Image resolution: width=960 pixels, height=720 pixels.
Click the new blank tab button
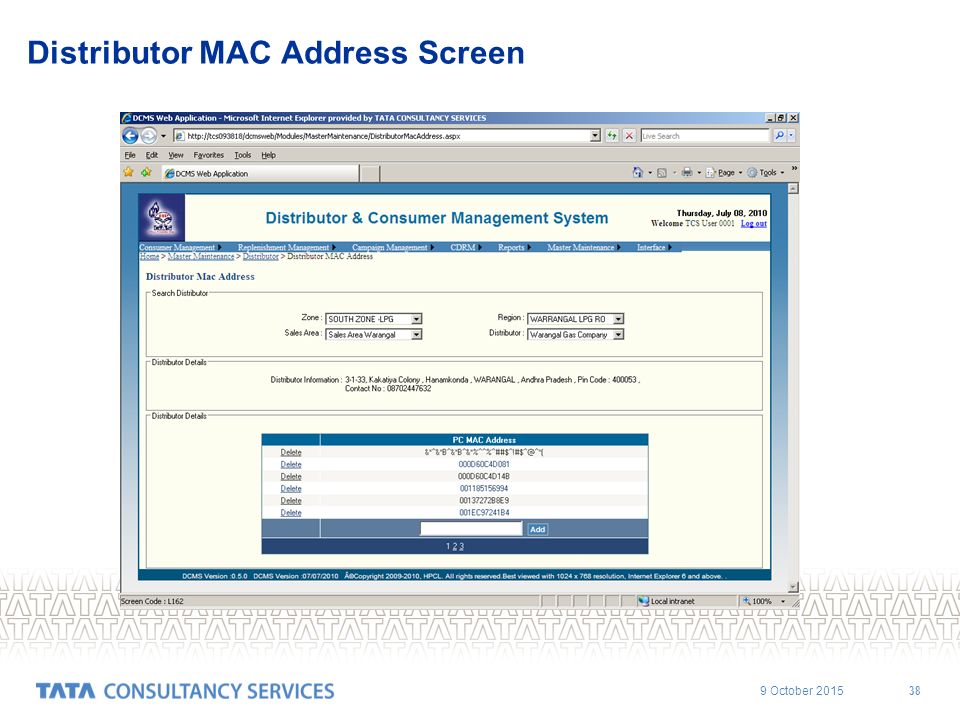(x=370, y=174)
